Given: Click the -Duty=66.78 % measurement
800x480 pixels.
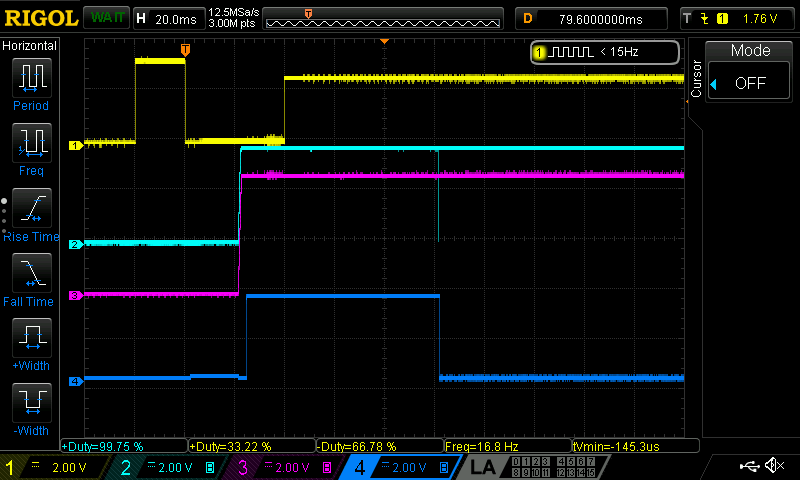Looking at the screenshot, I should [380, 446].
